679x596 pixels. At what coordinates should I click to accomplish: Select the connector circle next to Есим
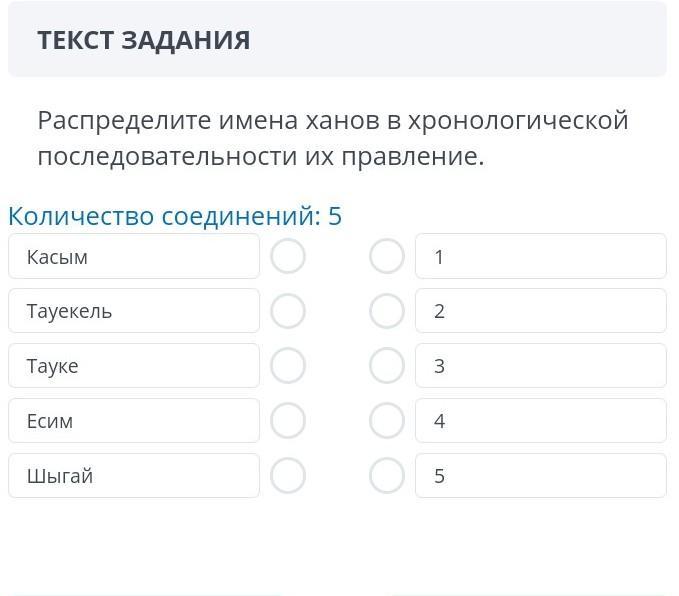pos(288,421)
